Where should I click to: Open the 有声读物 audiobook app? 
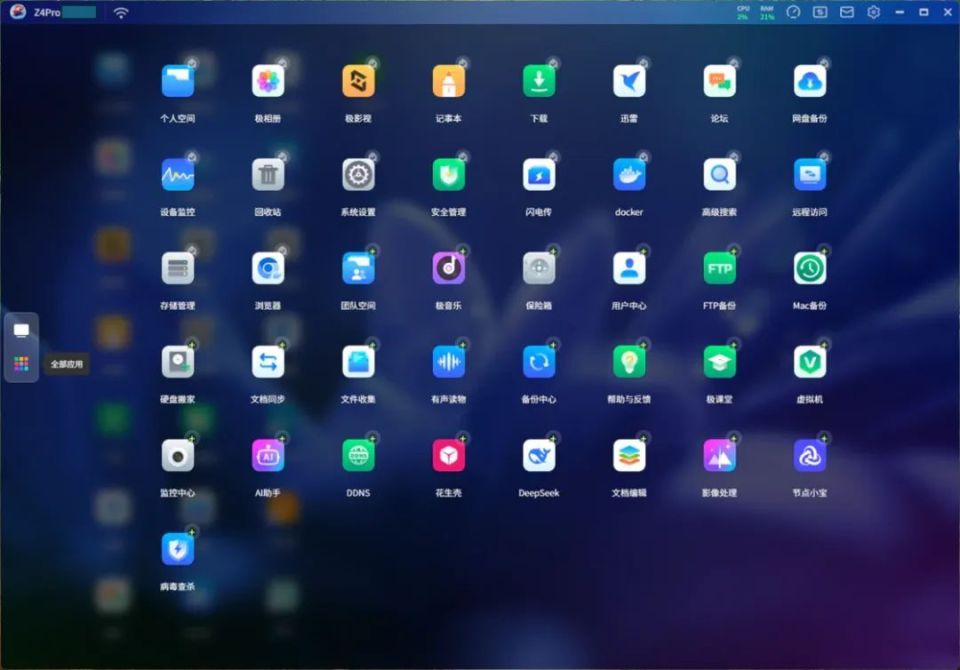click(x=449, y=363)
